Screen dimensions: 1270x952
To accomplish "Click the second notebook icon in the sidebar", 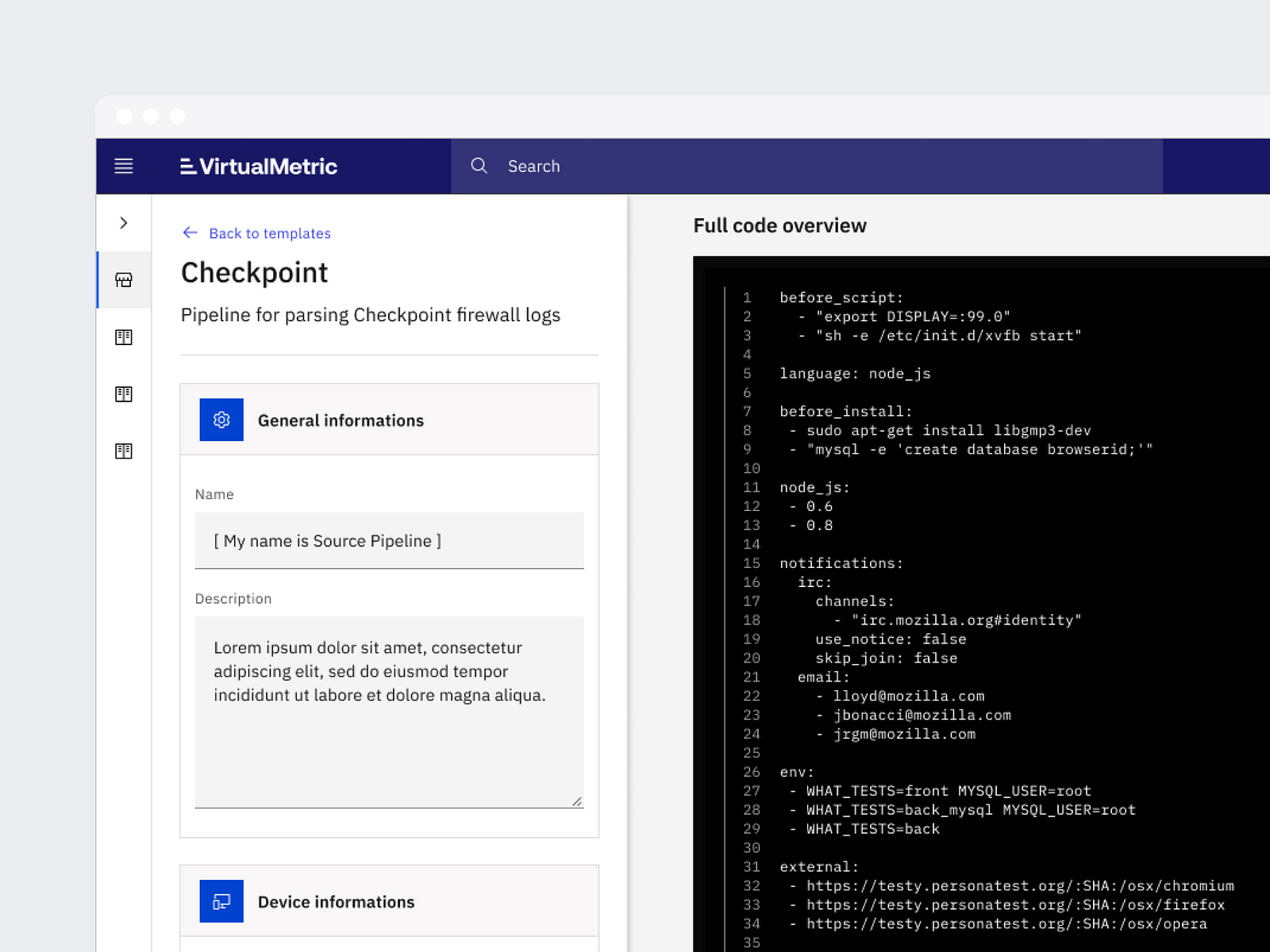I will tap(124, 394).
